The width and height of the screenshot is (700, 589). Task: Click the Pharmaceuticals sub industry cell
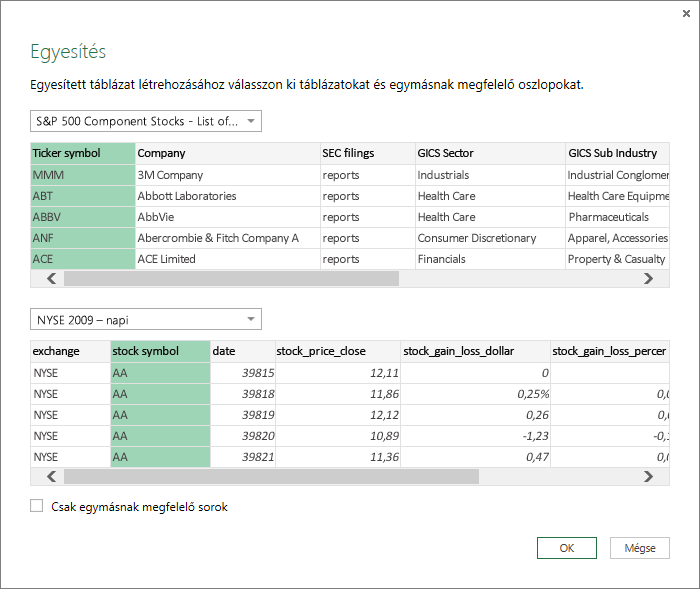(x=617, y=217)
